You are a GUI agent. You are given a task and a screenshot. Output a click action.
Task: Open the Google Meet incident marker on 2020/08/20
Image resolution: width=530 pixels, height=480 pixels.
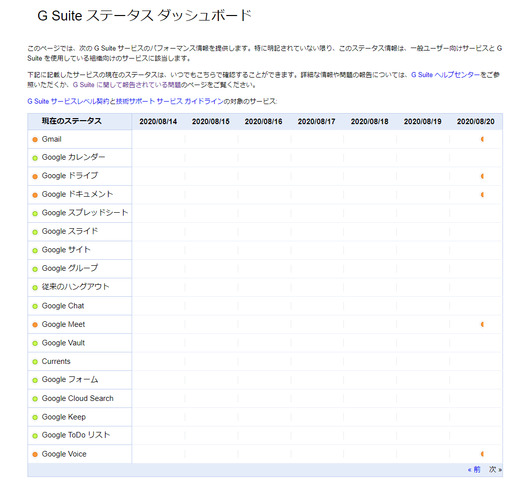click(x=482, y=325)
